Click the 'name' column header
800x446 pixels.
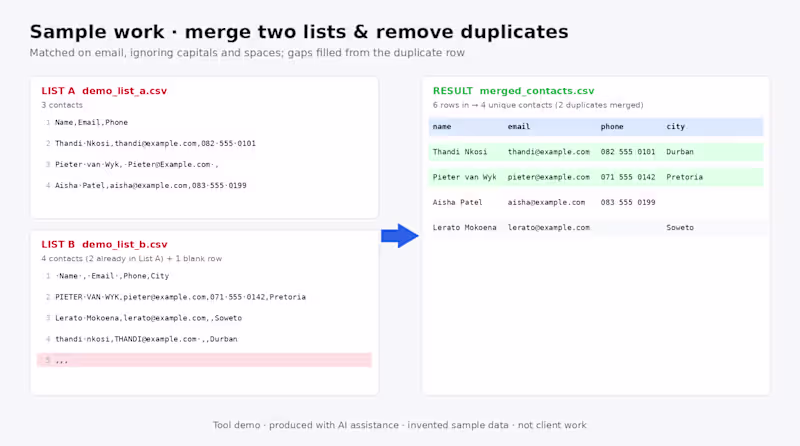coord(442,127)
